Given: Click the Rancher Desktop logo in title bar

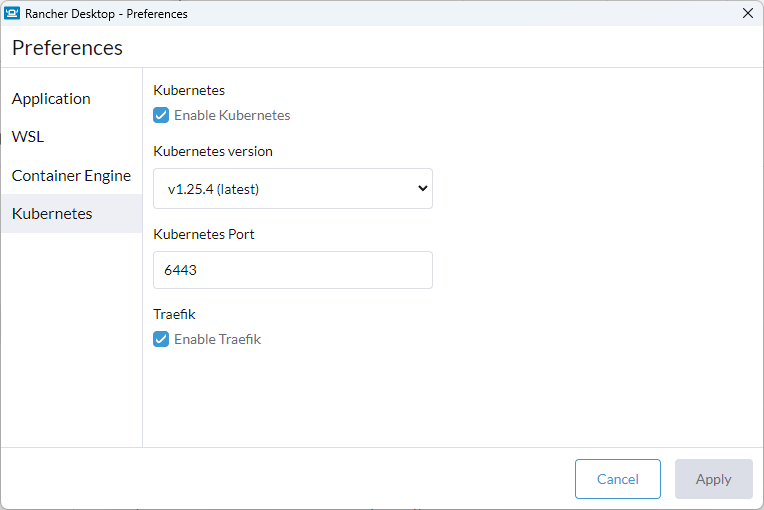Looking at the screenshot, I should (12, 13).
